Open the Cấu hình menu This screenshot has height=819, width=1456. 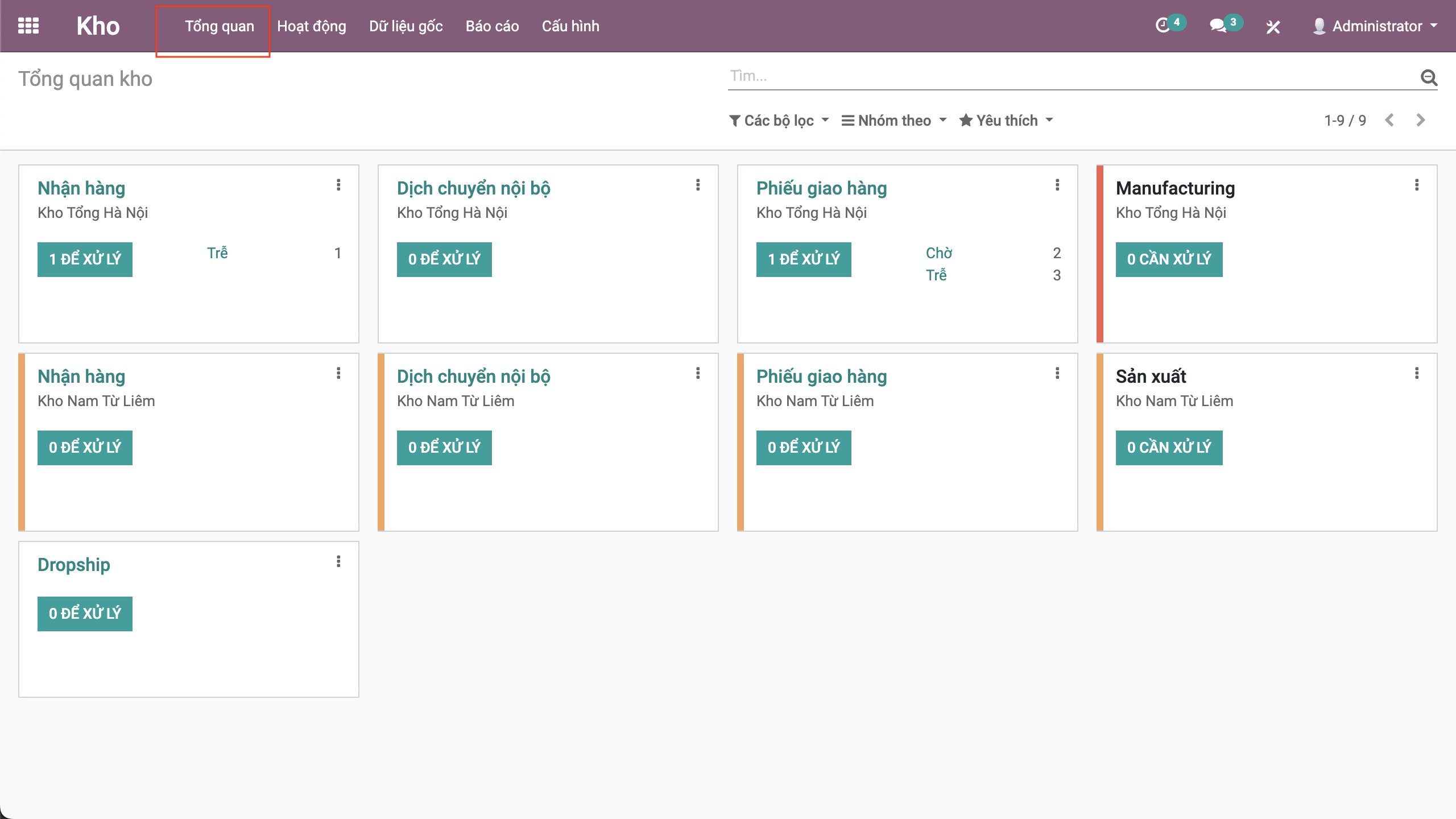pos(570,26)
